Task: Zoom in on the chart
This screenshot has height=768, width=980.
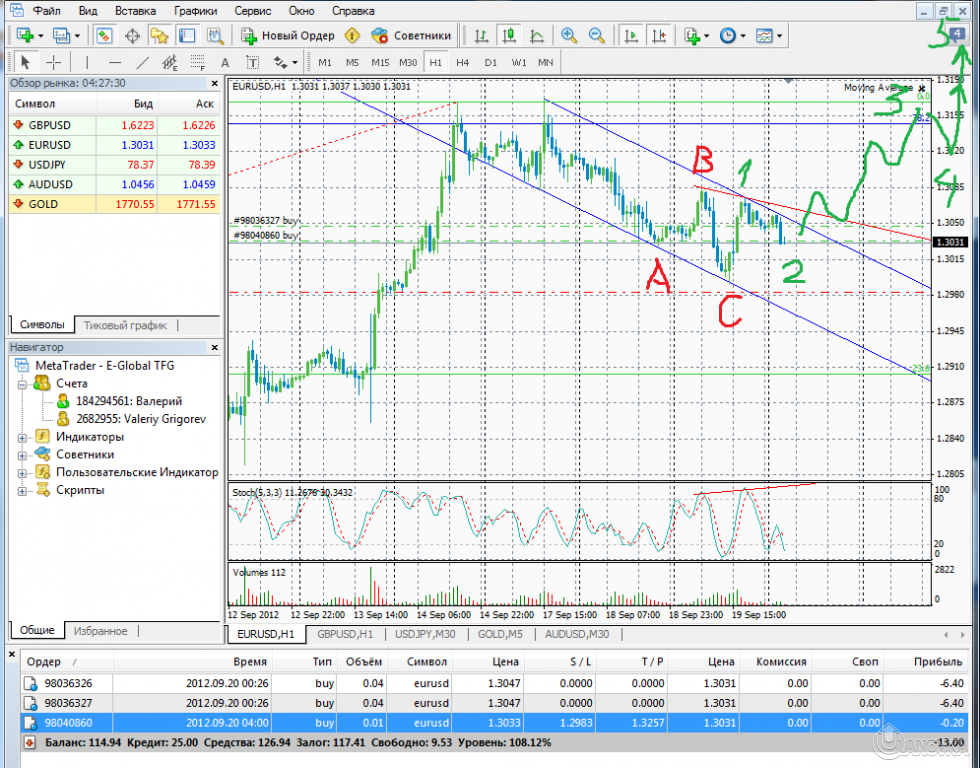Action: (568, 36)
